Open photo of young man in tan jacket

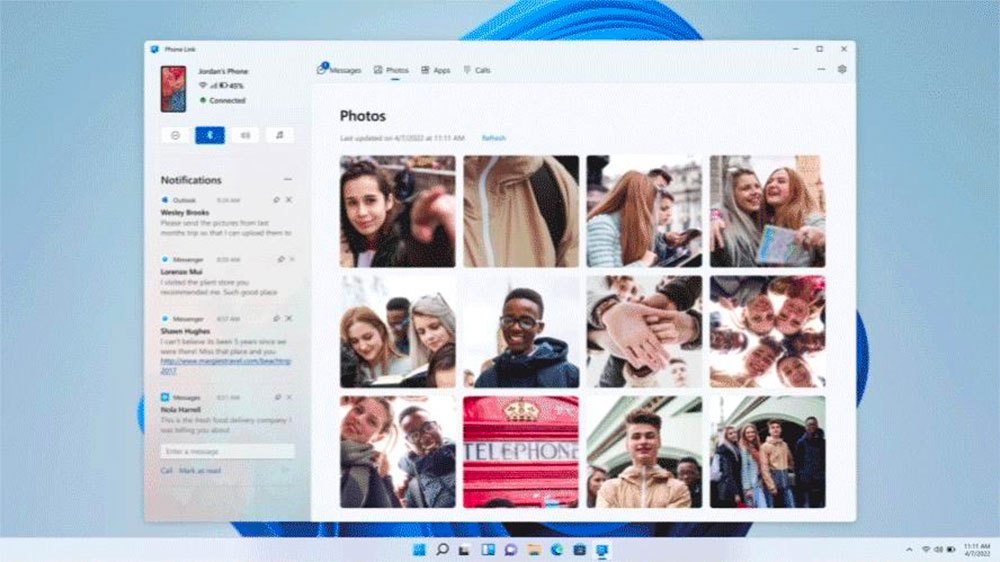[x=644, y=452]
